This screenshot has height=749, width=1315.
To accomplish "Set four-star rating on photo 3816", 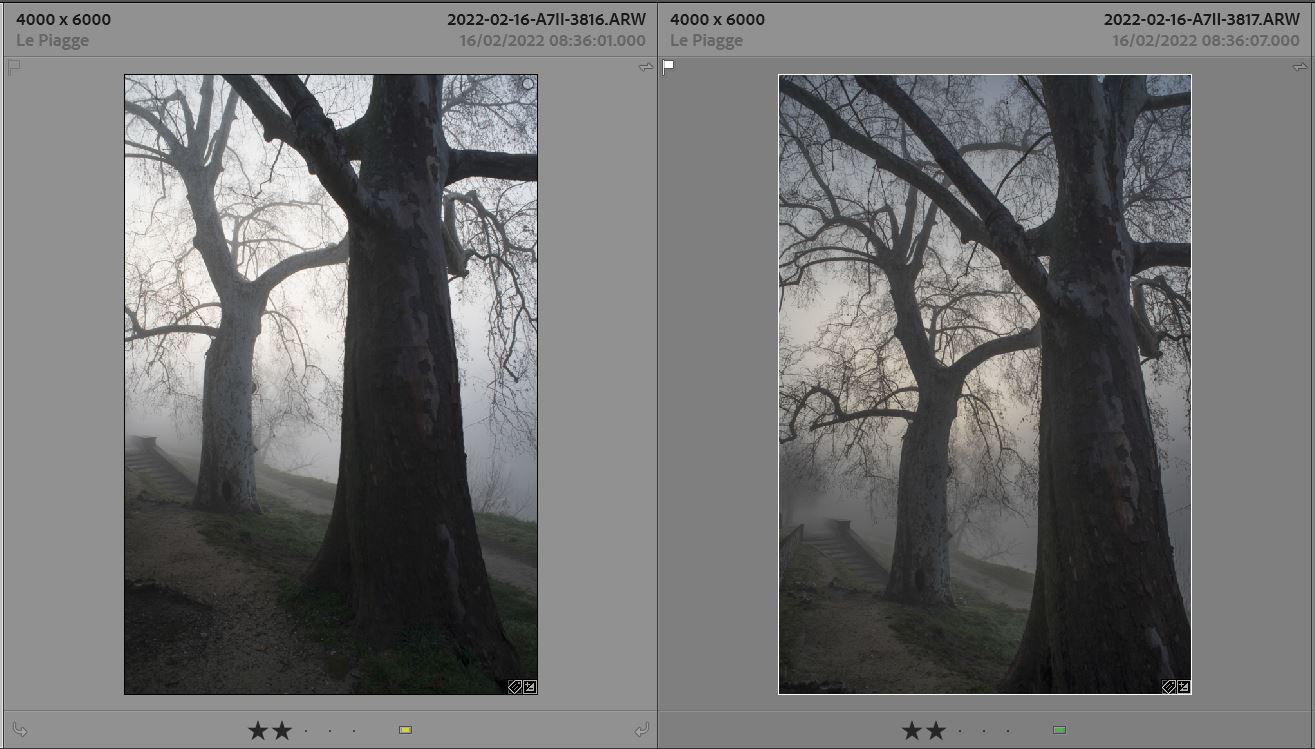I will (330, 731).
